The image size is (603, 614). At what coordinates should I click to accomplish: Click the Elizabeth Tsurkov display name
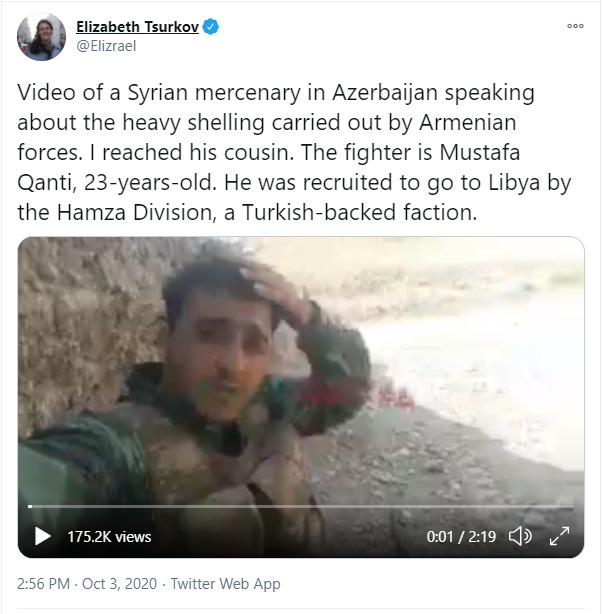[137, 27]
